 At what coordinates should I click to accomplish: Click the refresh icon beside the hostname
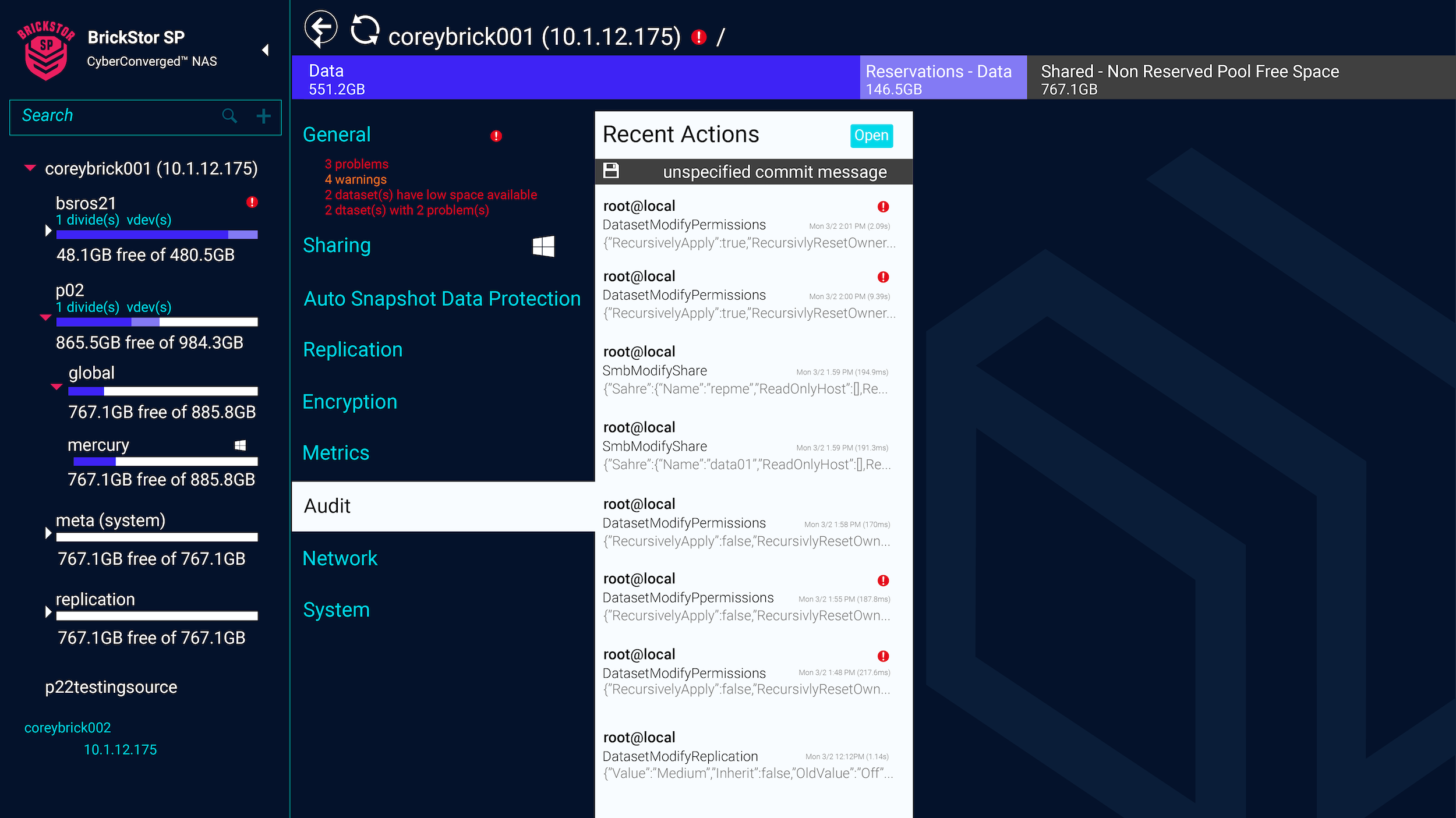click(365, 29)
